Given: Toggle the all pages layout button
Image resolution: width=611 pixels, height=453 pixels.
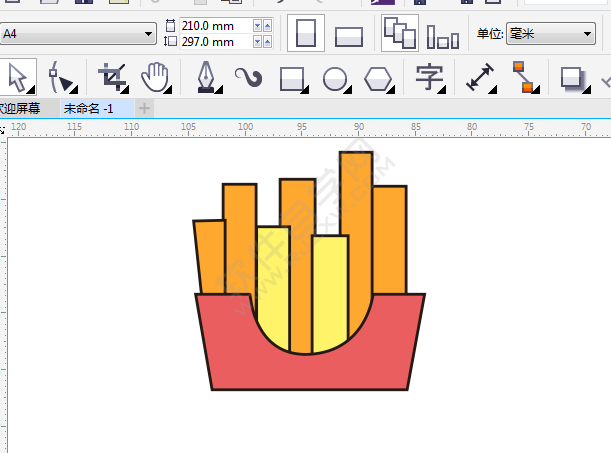Looking at the screenshot, I should [x=400, y=33].
